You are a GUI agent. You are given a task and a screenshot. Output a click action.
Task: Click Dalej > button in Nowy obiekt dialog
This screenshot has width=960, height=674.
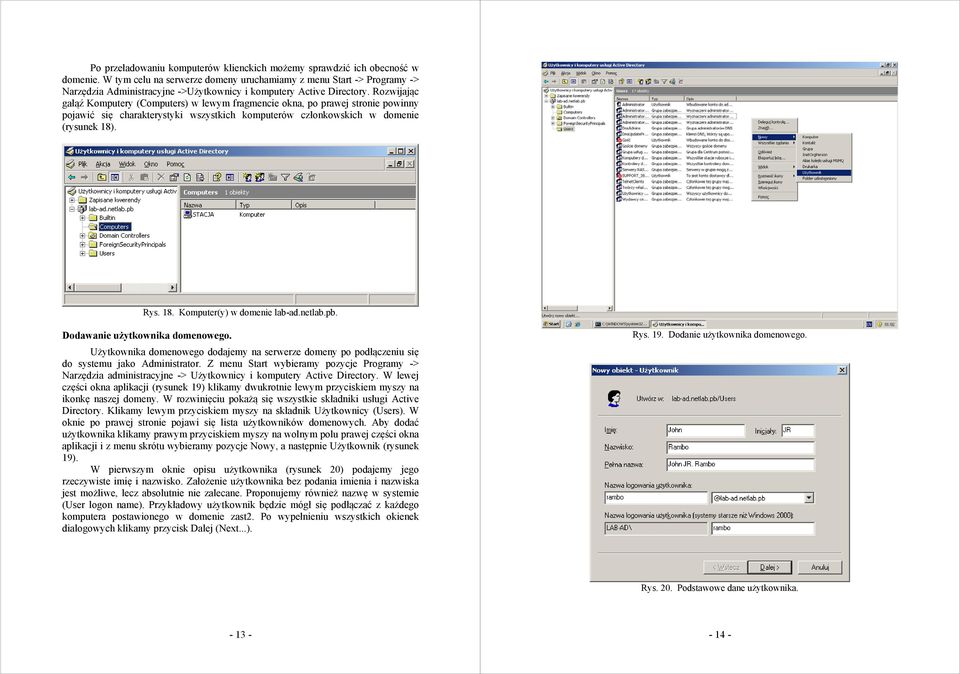pos(770,567)
